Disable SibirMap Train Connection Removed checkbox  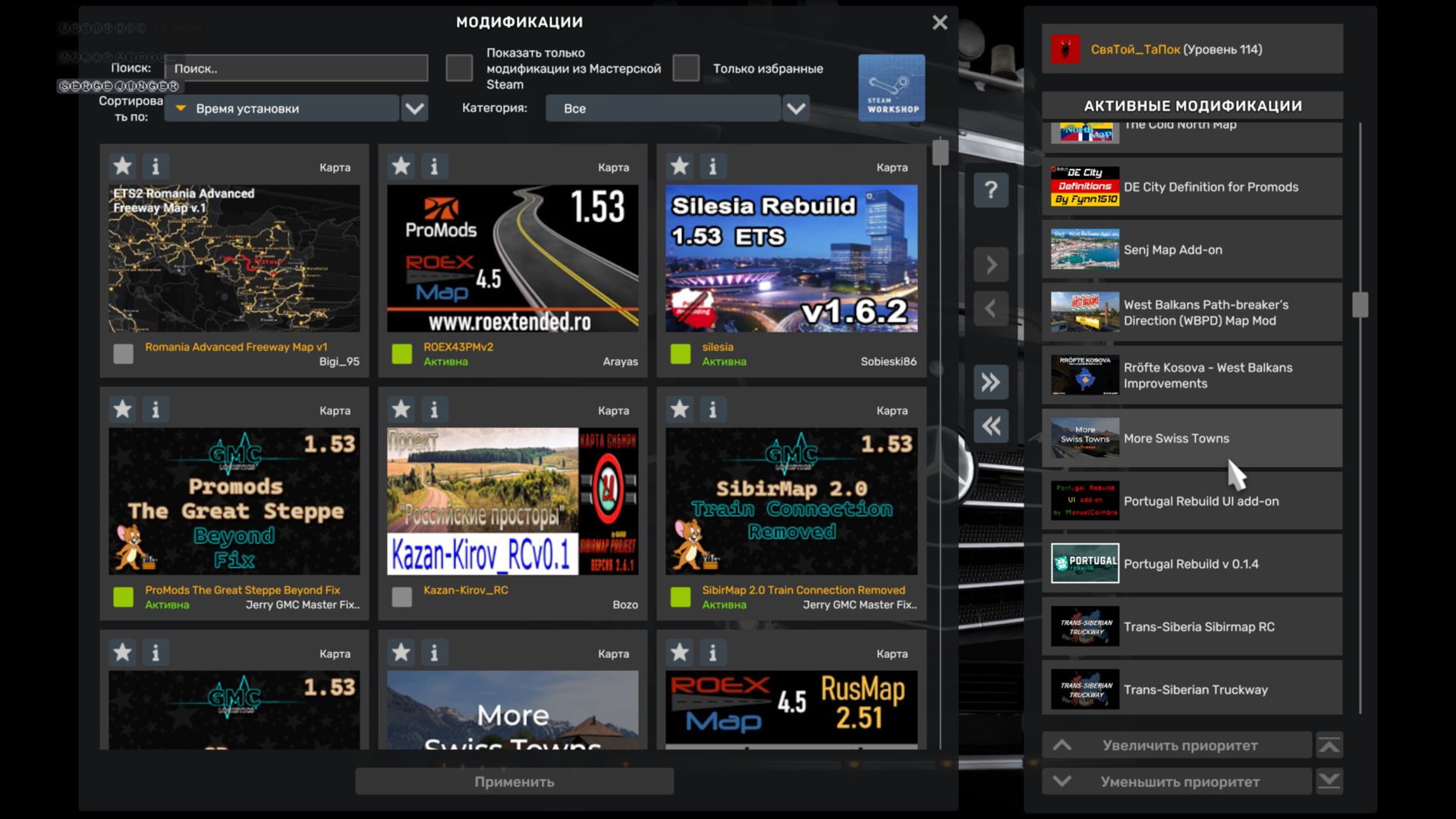(681, 597)
